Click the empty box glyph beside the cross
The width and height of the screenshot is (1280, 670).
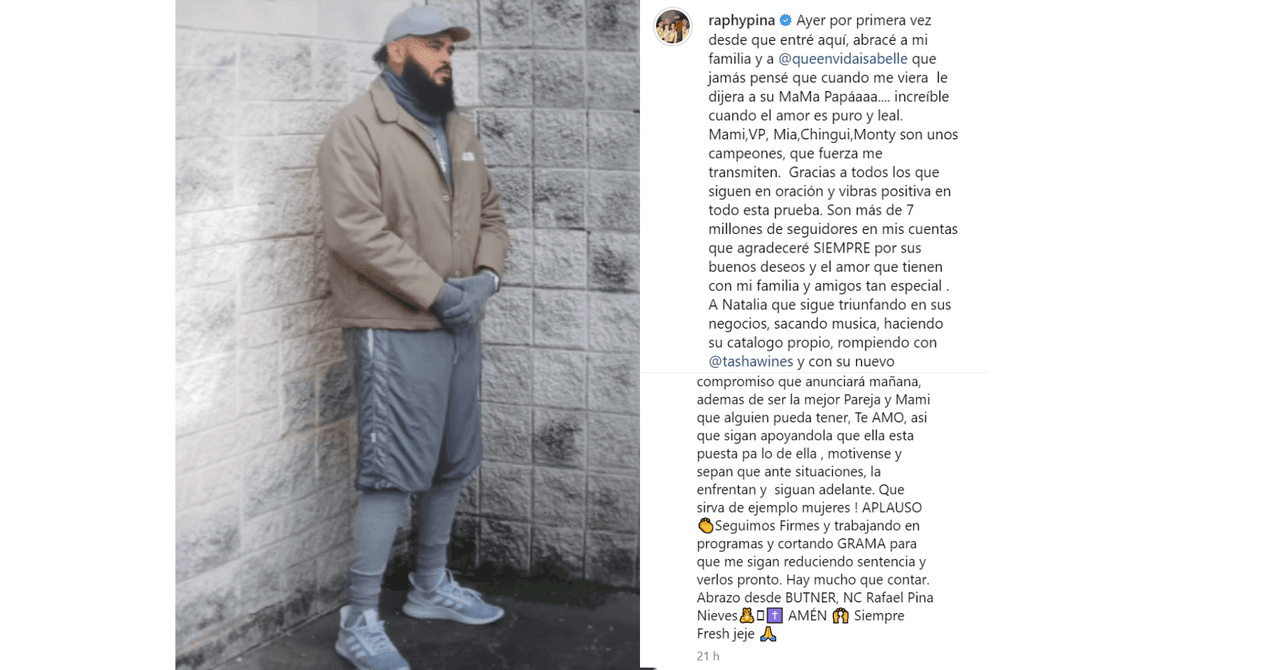pyautogui.click(x=761, y=616)
